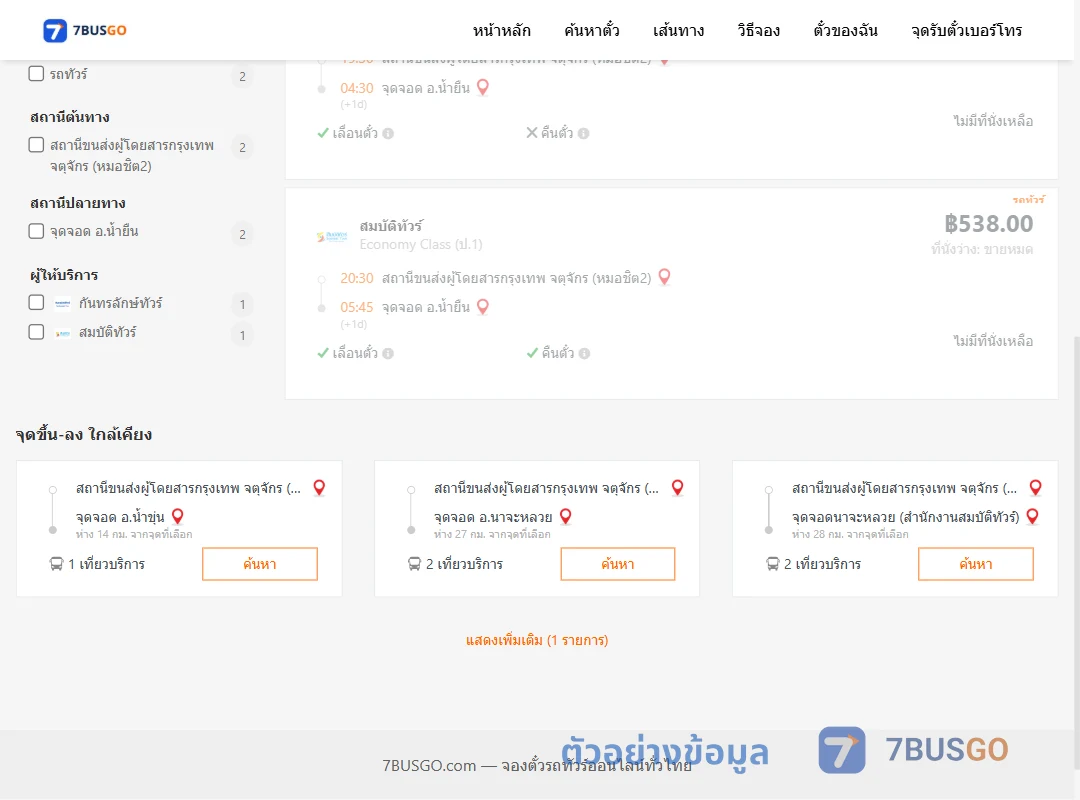Tick the กันทรลักษ์ทัวร์ operator checkbox
This screenshot has width=1080, height=800.
click(x=36, y=302)
